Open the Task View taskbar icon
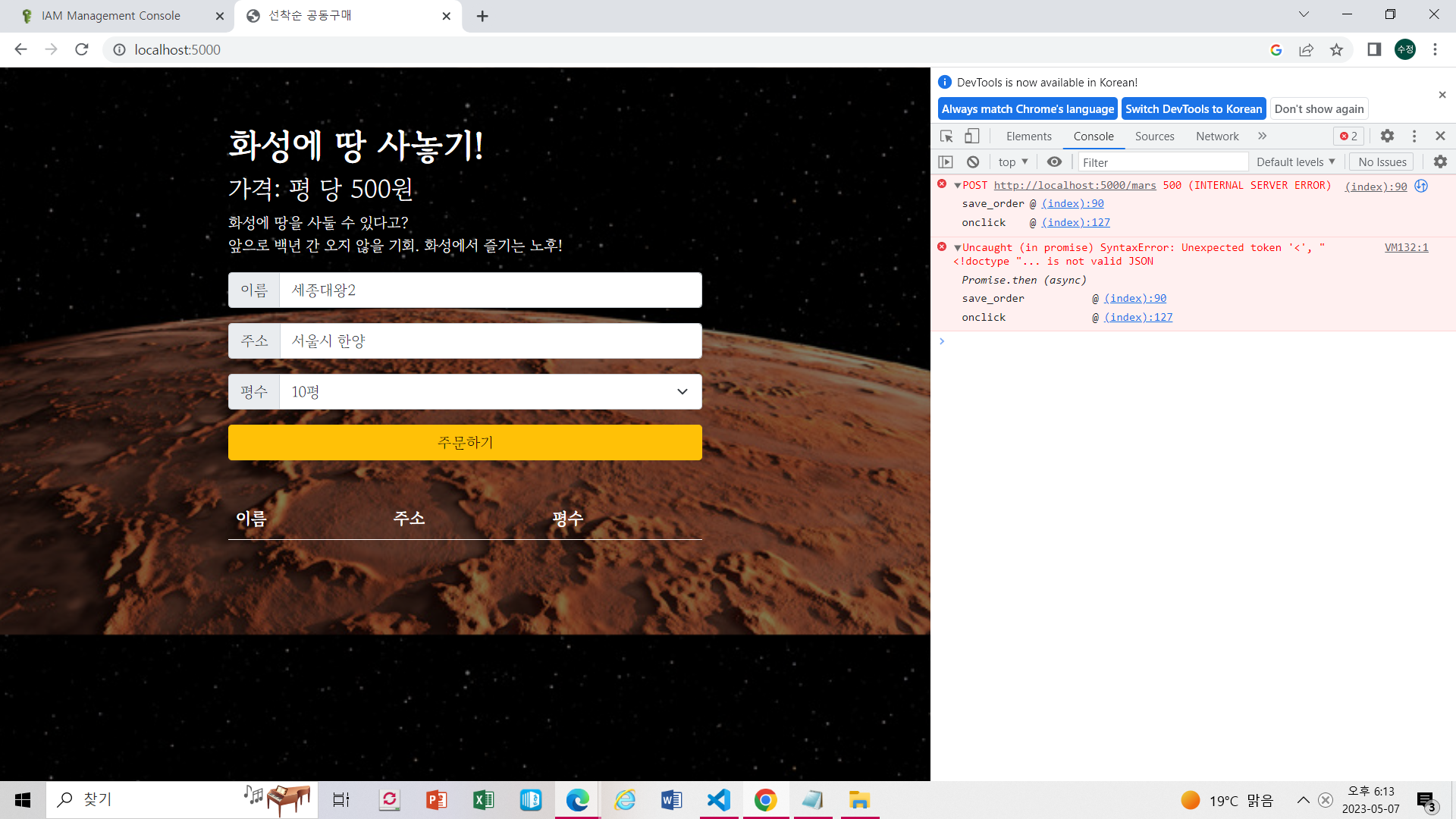Viewport: 1456px width, 819px height. click(341, 800)
